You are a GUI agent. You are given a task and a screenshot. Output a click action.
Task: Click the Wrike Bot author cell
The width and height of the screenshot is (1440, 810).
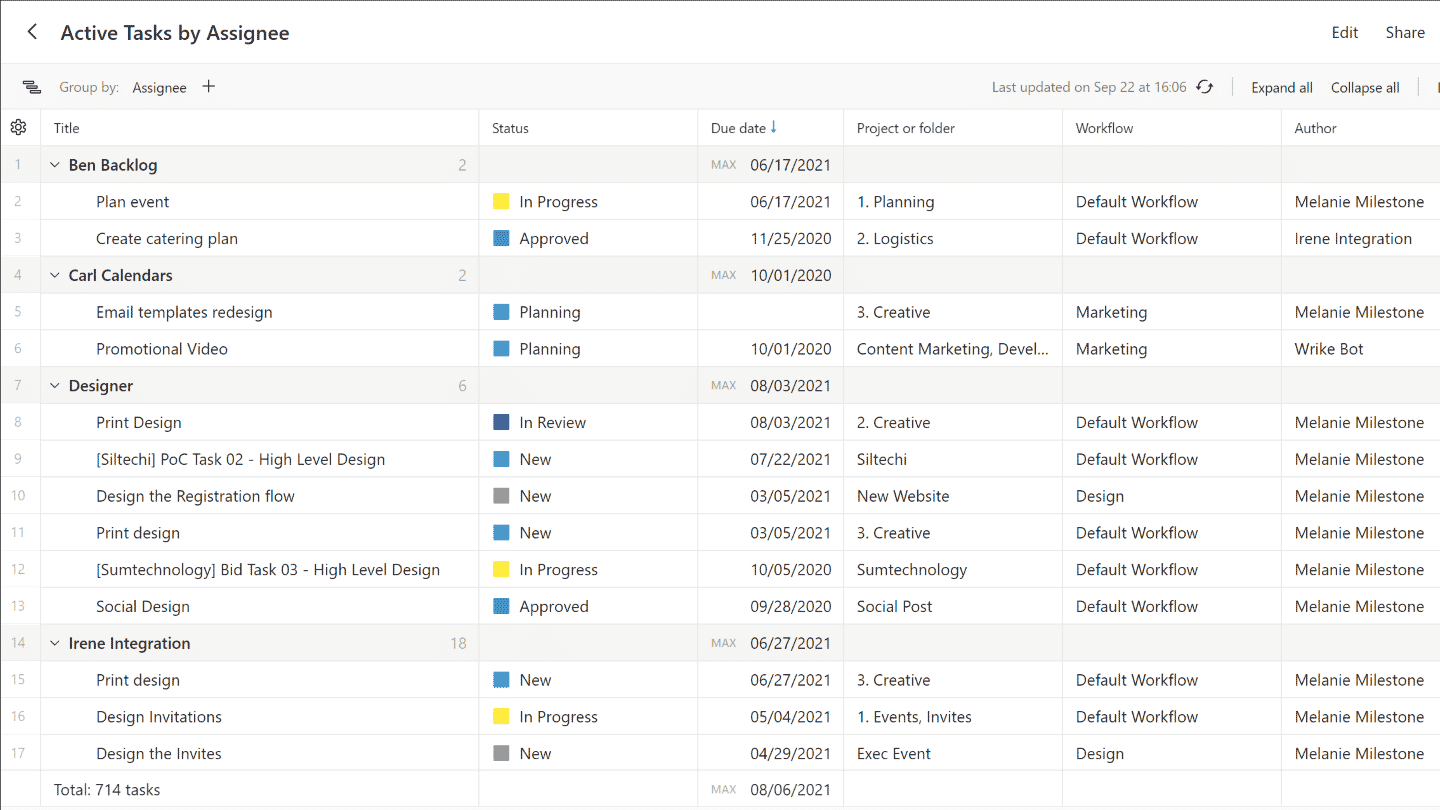pos(1361,349)
